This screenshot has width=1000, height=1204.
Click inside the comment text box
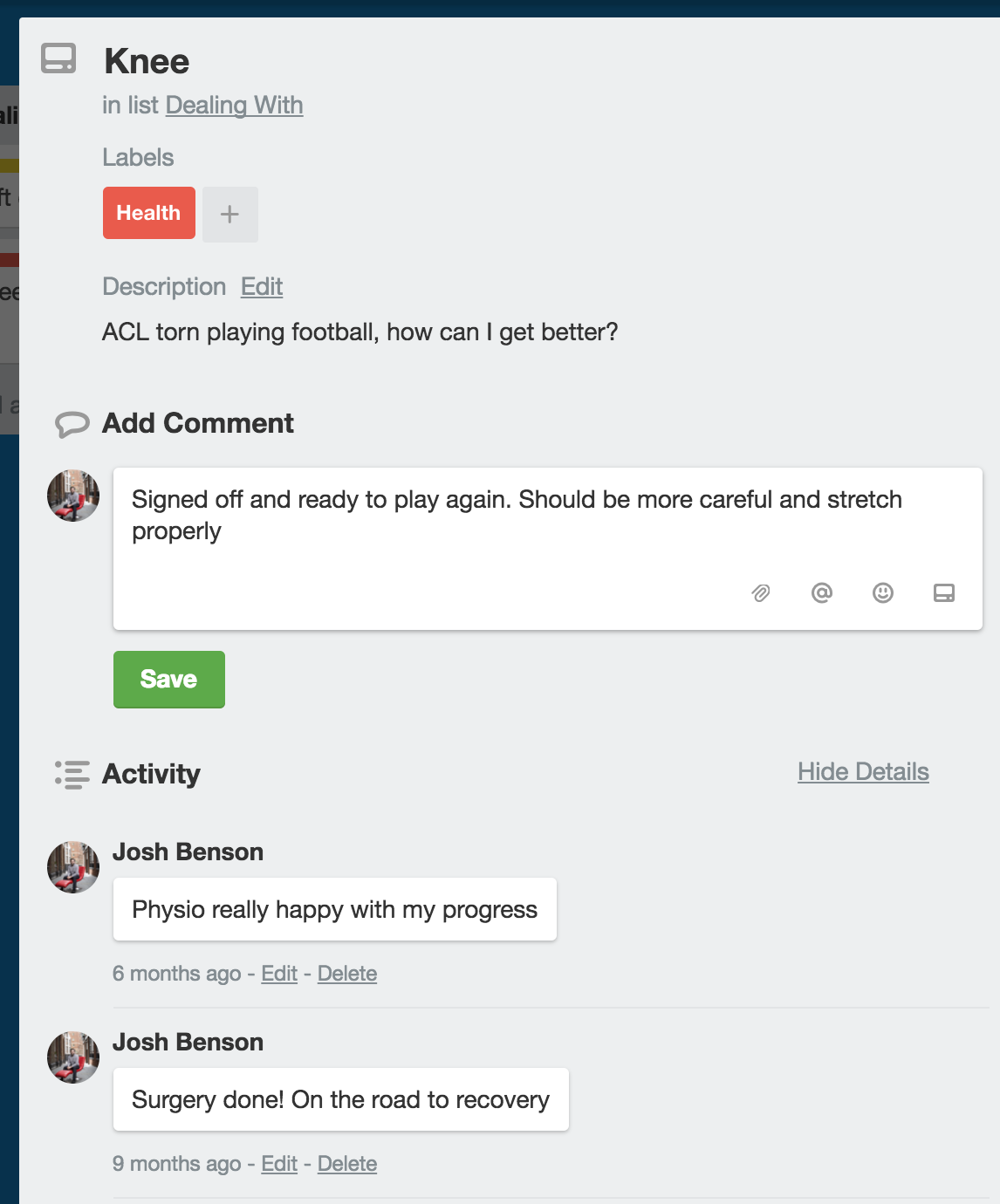[548, 549]
